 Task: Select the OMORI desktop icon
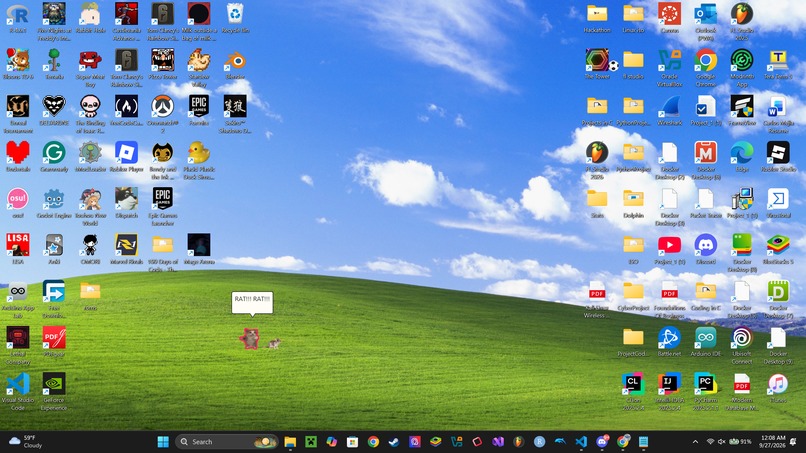click(90, 245)
